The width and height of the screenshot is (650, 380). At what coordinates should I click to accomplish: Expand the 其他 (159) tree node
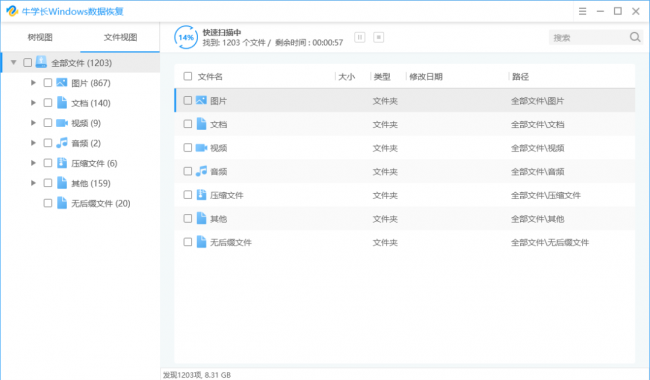tap(33, 183)
